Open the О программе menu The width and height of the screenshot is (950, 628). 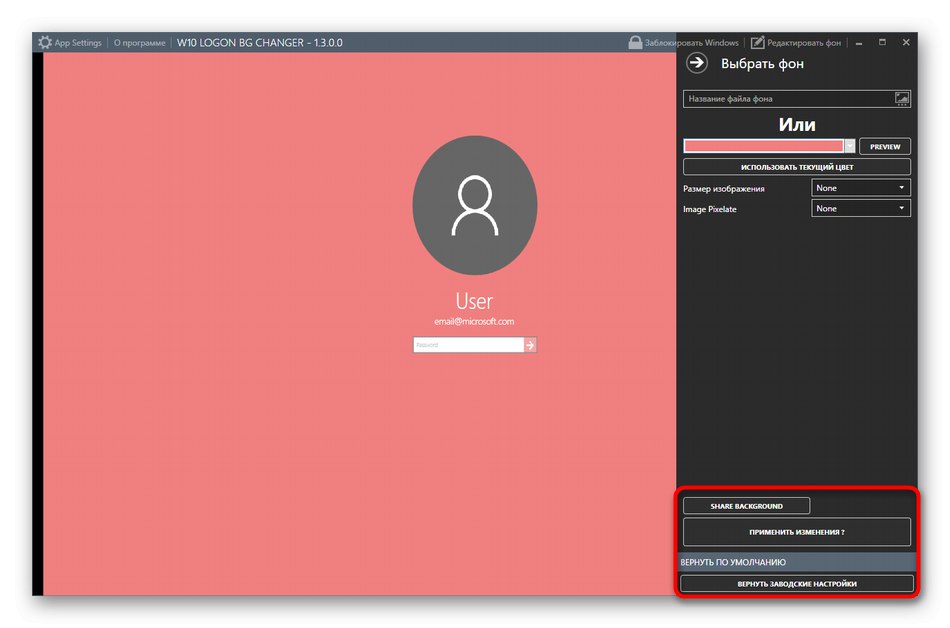point(139,43)
